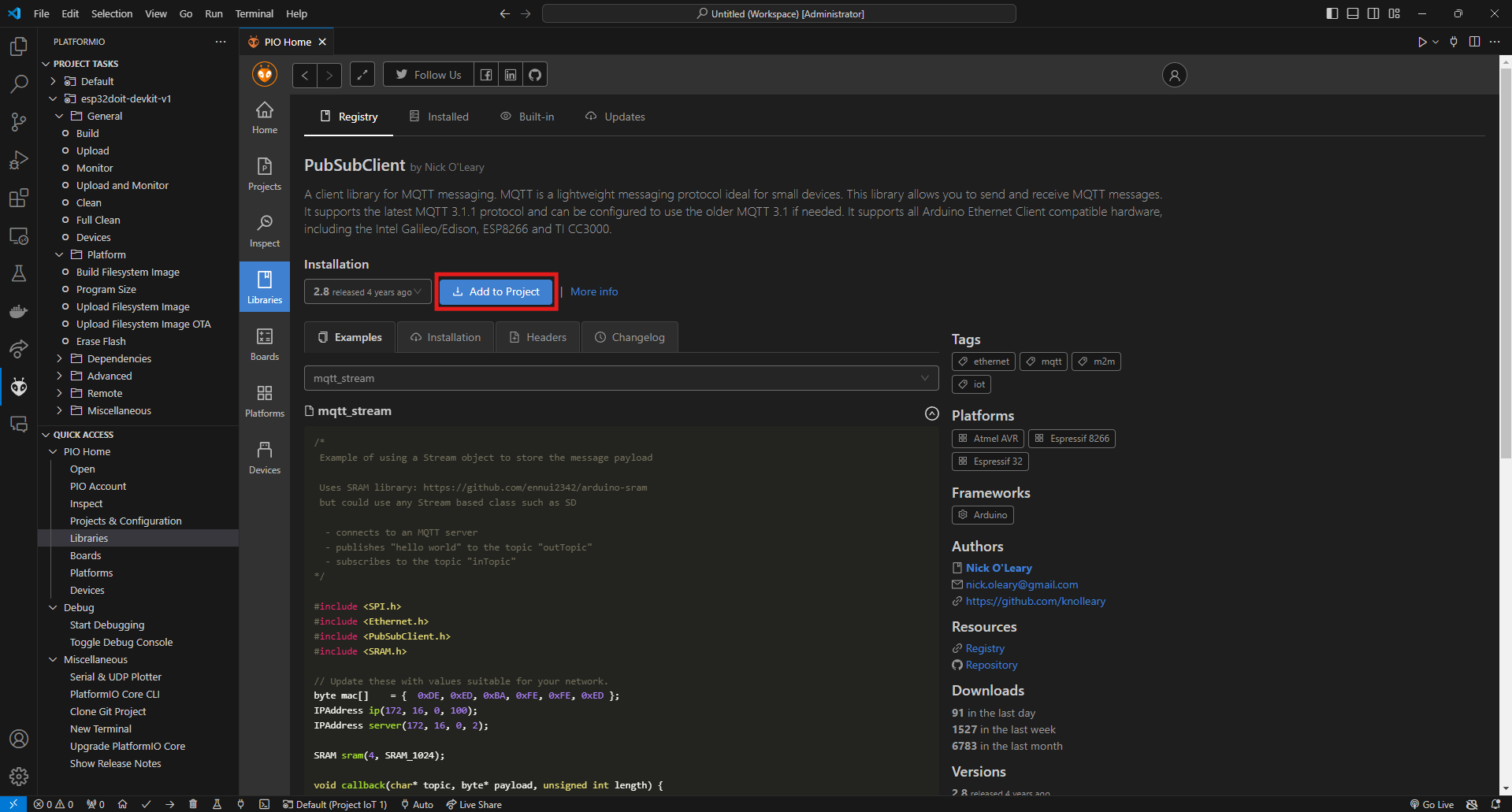Image resolution: width=1512 pixels, height=812 pixels.
Task: Open Remote Explorer in activity bar
Action: coord(19,235)
